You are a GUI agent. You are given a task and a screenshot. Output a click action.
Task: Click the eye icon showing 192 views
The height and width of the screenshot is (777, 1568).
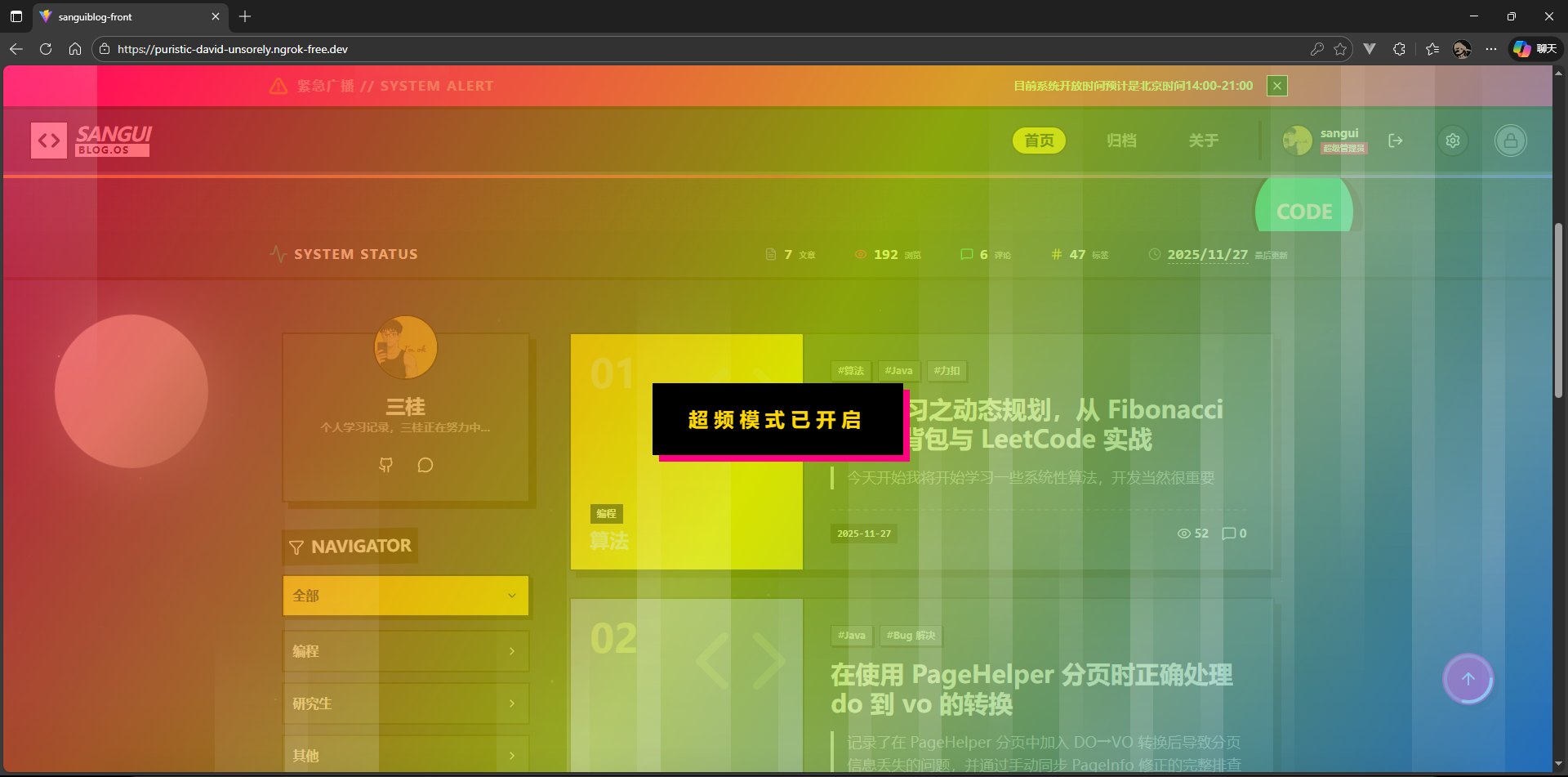pos(861,254)
